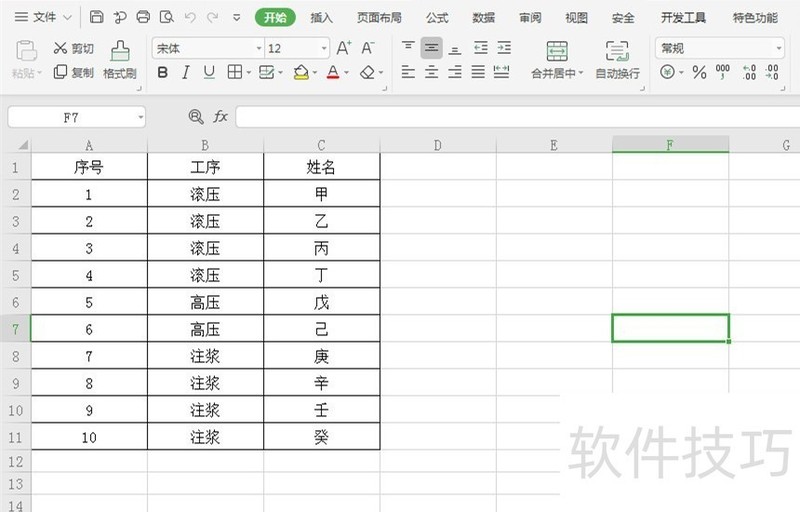Click the formula bar input
800x512 pixels.
tap(517, 117)
